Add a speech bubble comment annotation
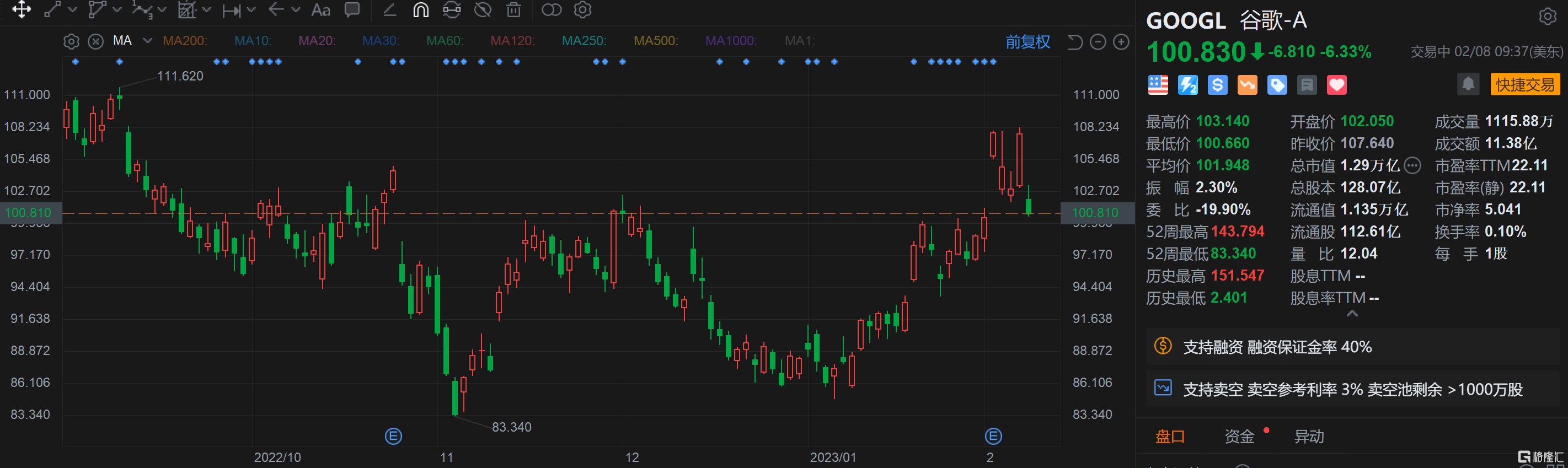 (x=352, y=10)
